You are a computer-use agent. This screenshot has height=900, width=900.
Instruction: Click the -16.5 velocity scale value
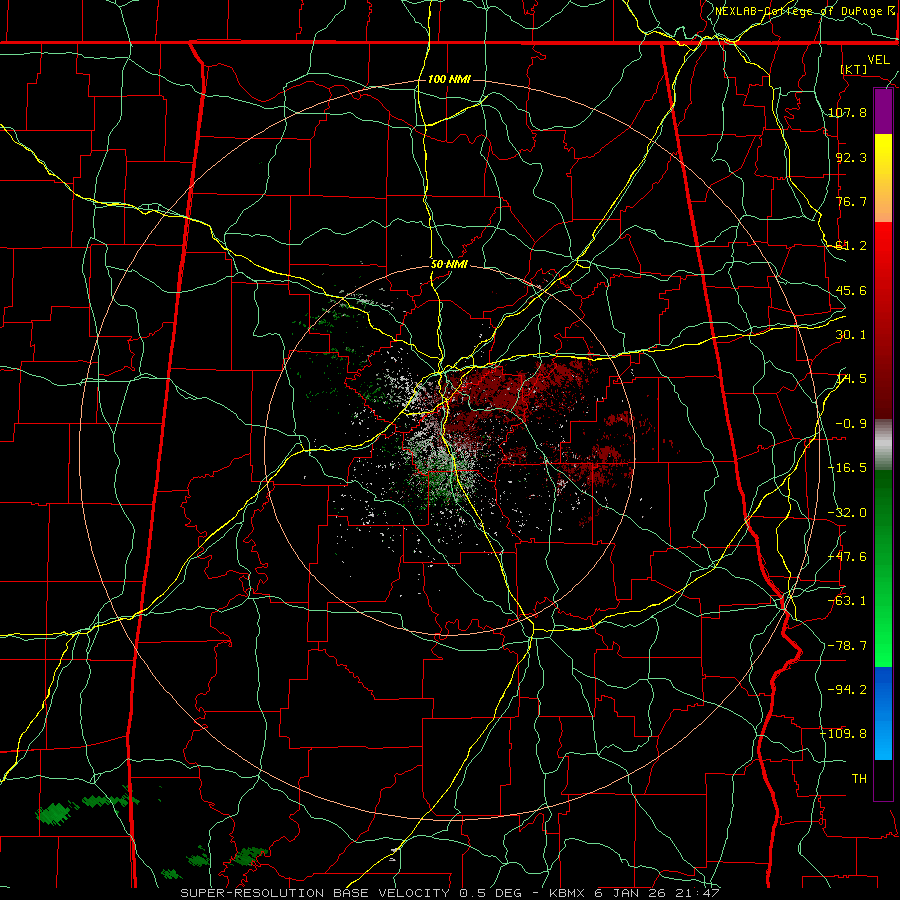click(x=847, y=468)
